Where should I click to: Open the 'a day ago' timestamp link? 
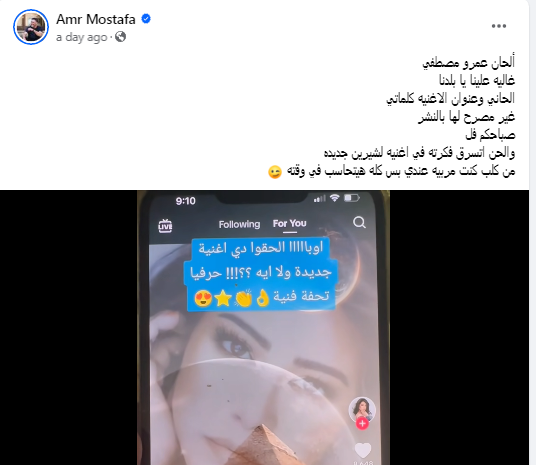(x=82, y=37)
